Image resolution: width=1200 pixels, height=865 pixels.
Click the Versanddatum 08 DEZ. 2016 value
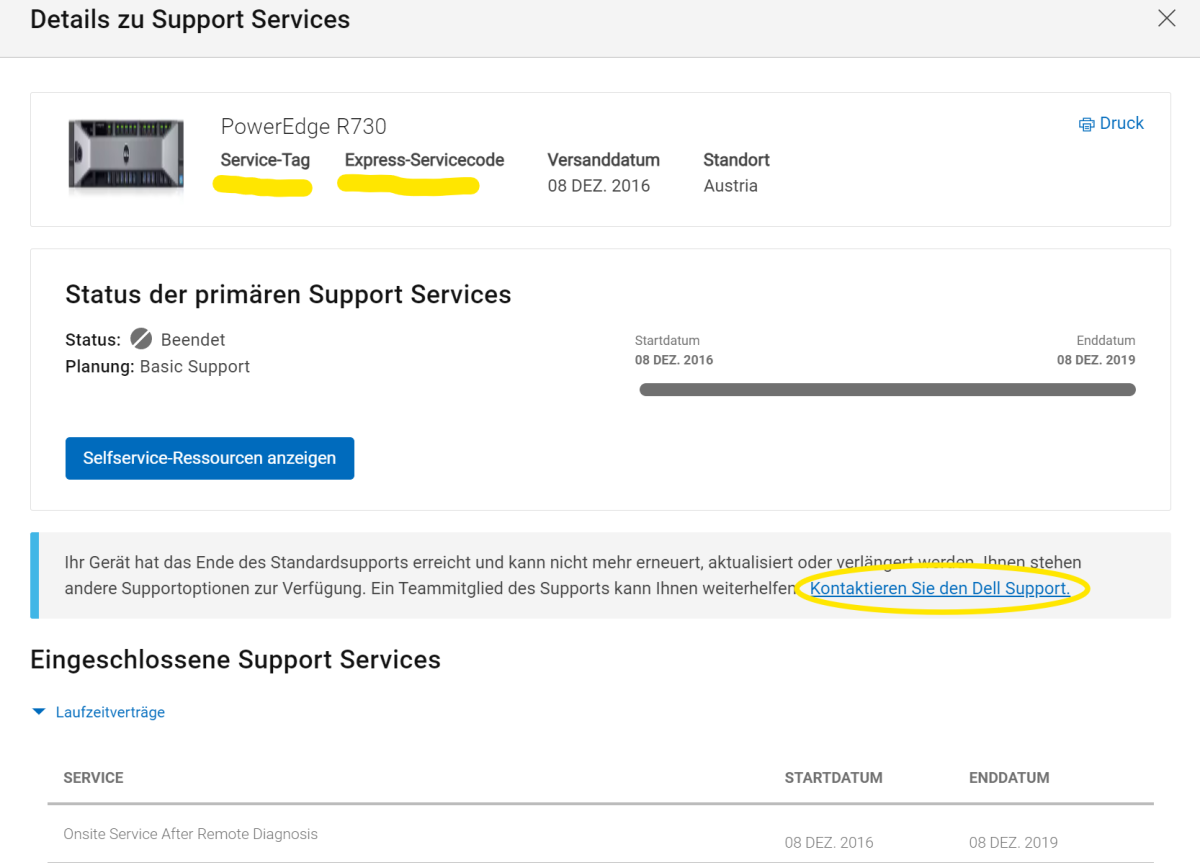pos(599,186)
